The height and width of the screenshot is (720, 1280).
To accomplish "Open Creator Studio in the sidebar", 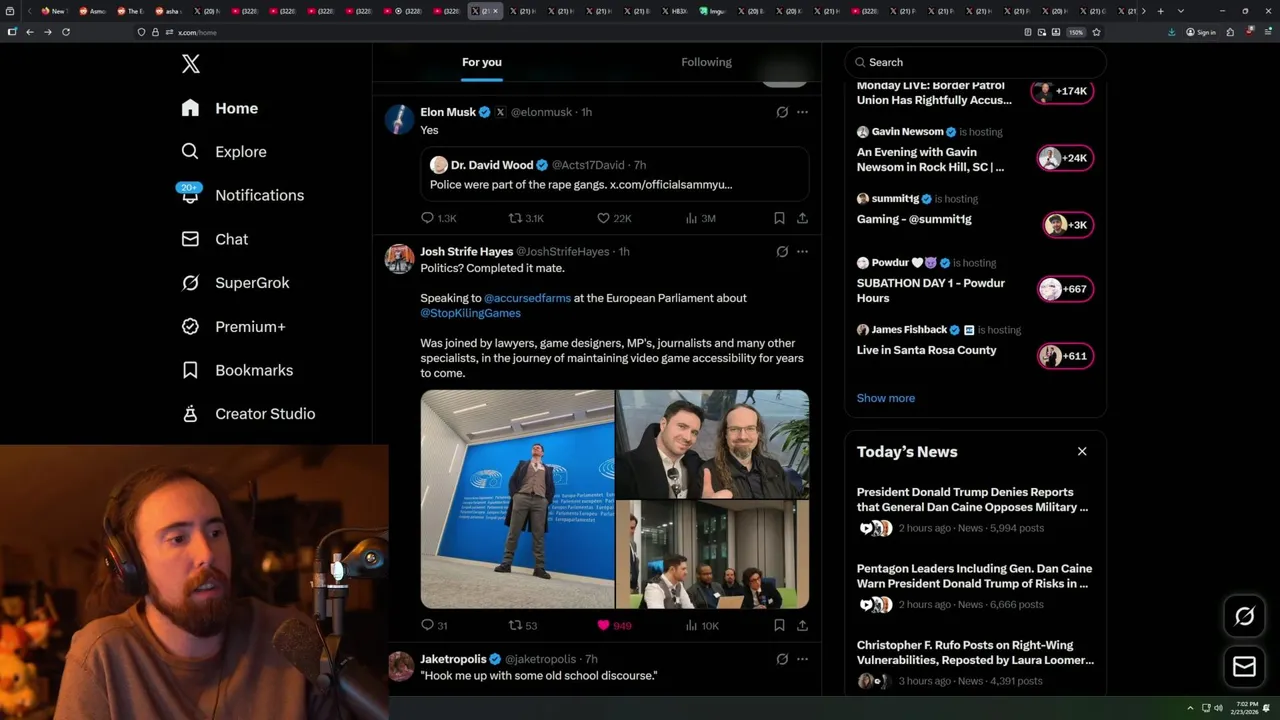I will point(249,414).
